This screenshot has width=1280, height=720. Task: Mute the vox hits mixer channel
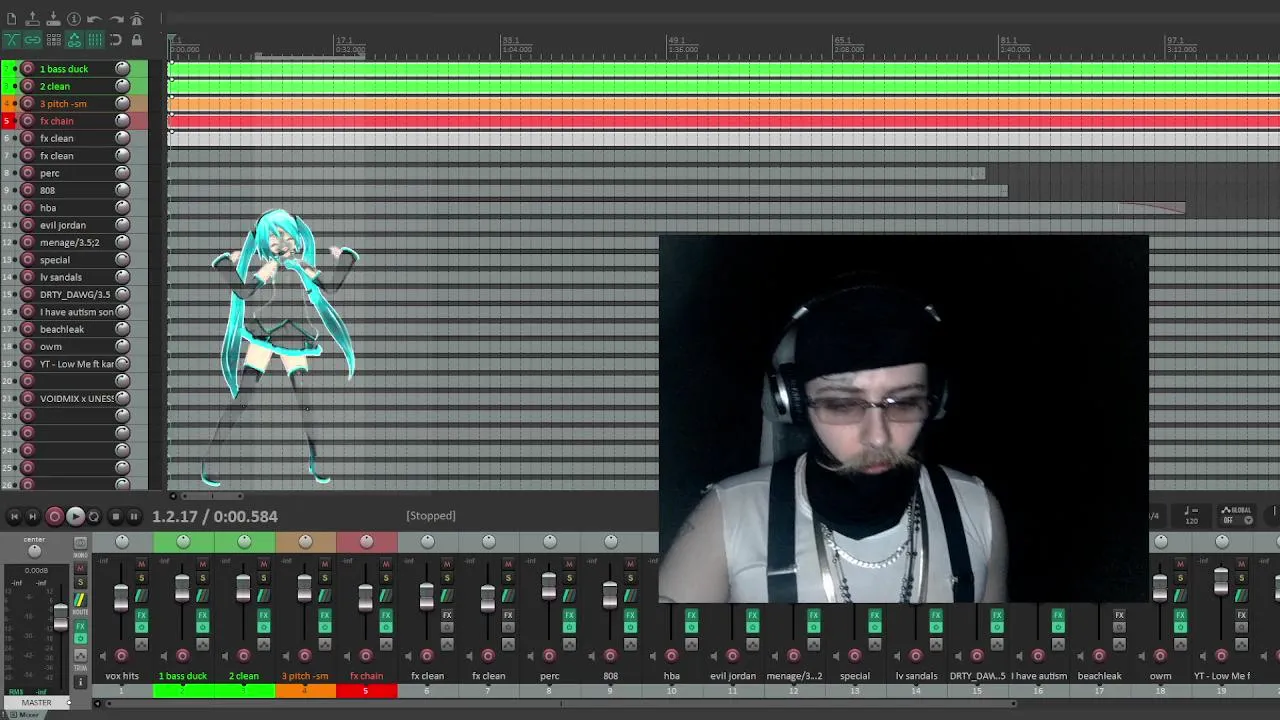tap(142, 564)
